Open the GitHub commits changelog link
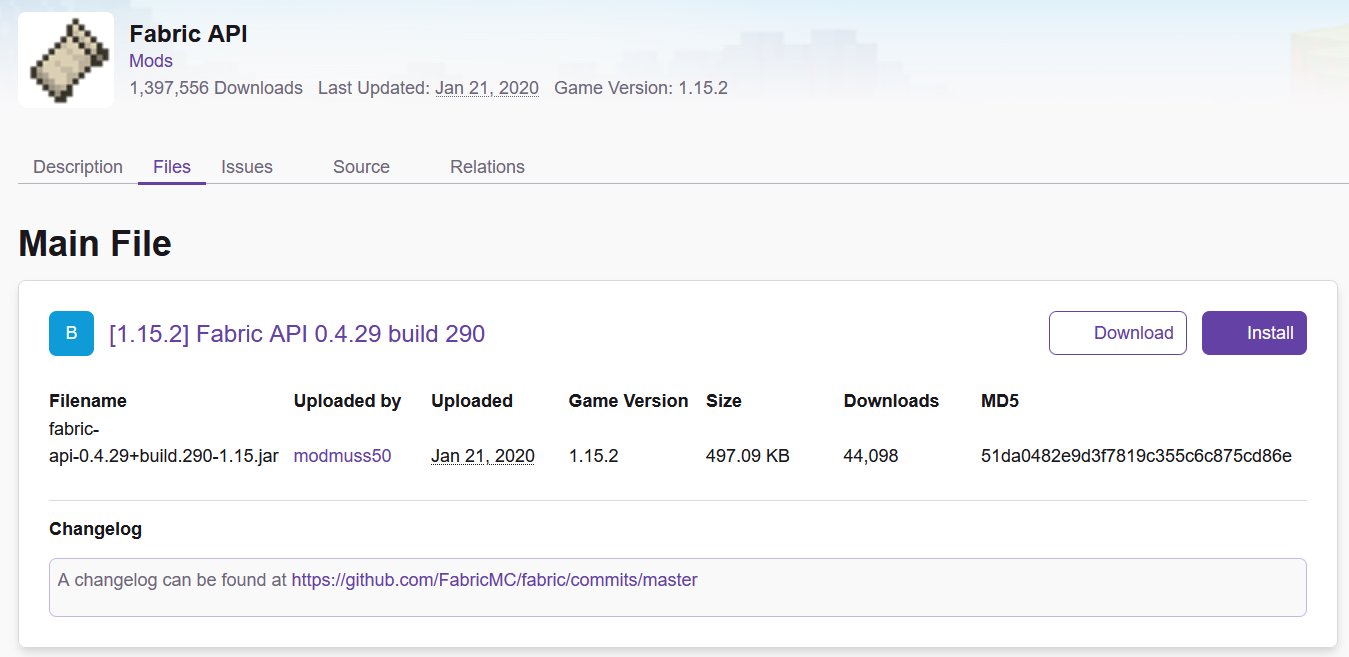The image size is (1349, 657). click(x=494, y=579)
